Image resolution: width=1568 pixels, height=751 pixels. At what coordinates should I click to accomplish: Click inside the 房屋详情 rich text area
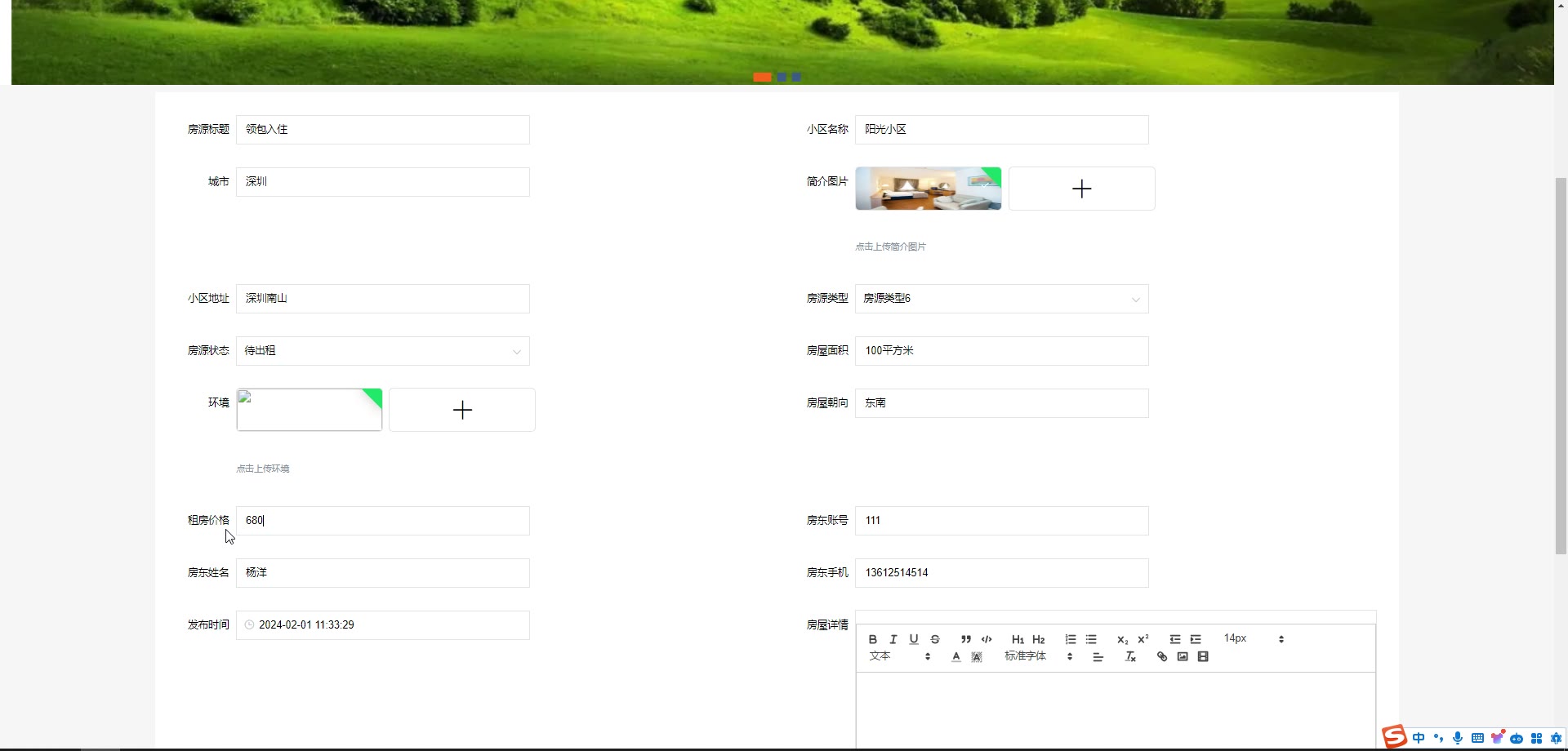click(x=1116, y=709)
